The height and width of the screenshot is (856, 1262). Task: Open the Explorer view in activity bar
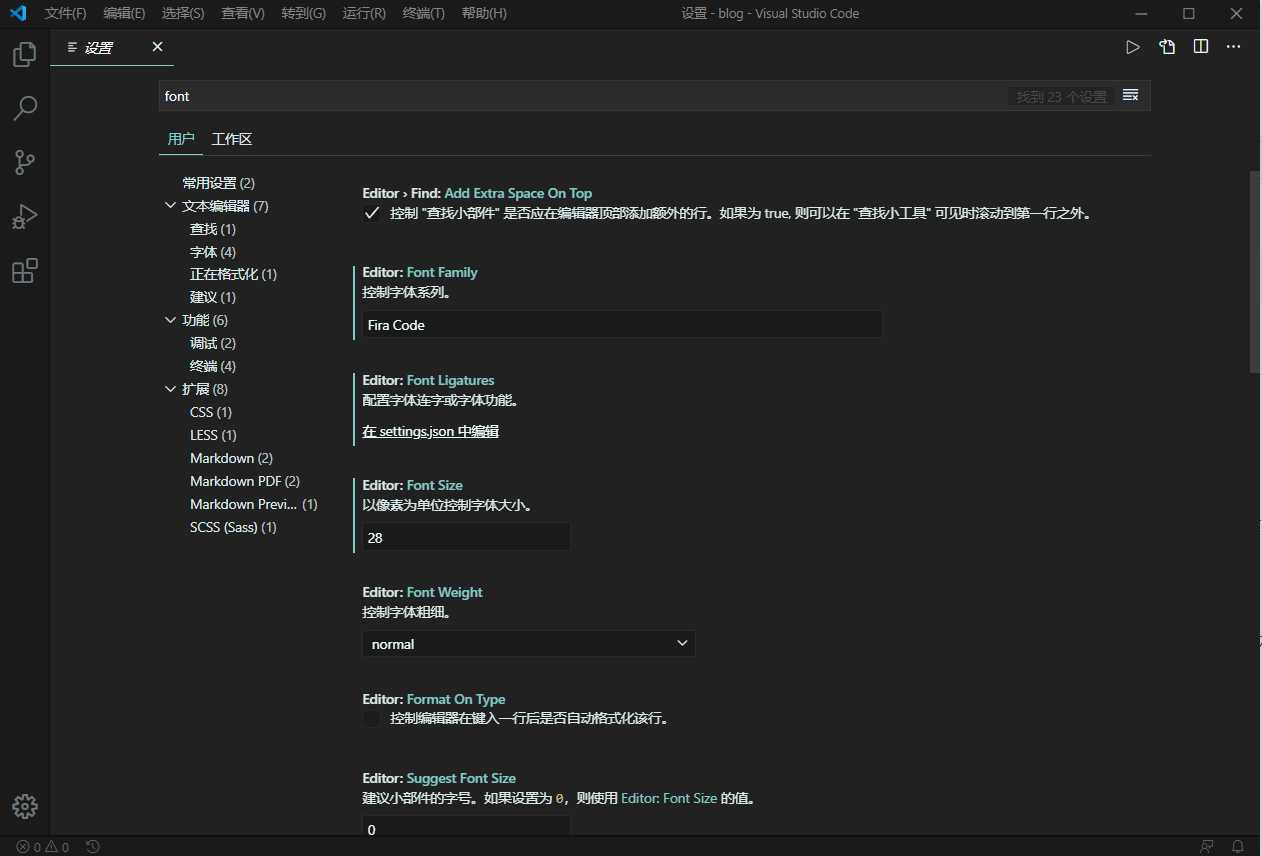tap(25, 54)
